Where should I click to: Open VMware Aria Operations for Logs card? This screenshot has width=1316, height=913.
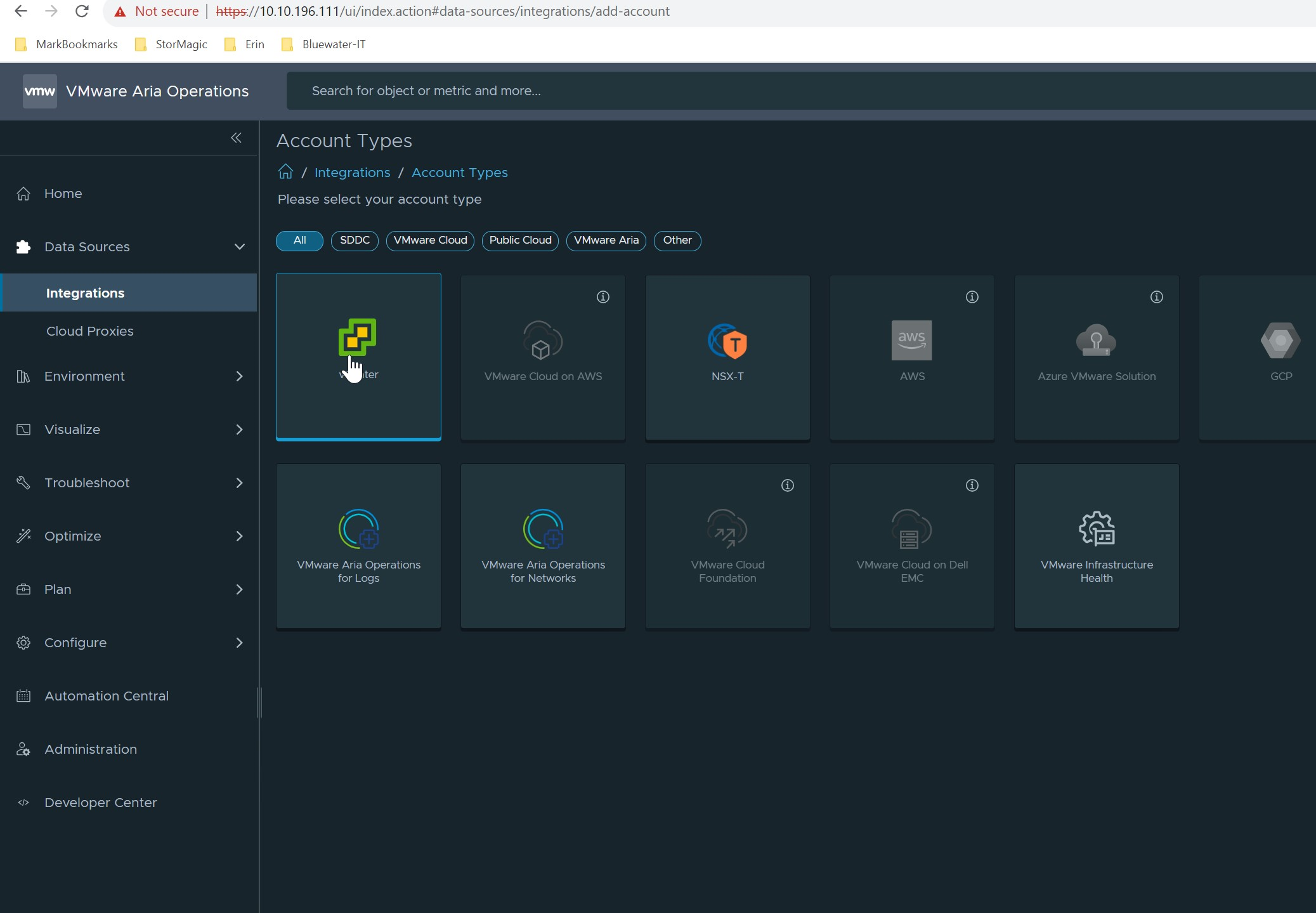point(358,546)
